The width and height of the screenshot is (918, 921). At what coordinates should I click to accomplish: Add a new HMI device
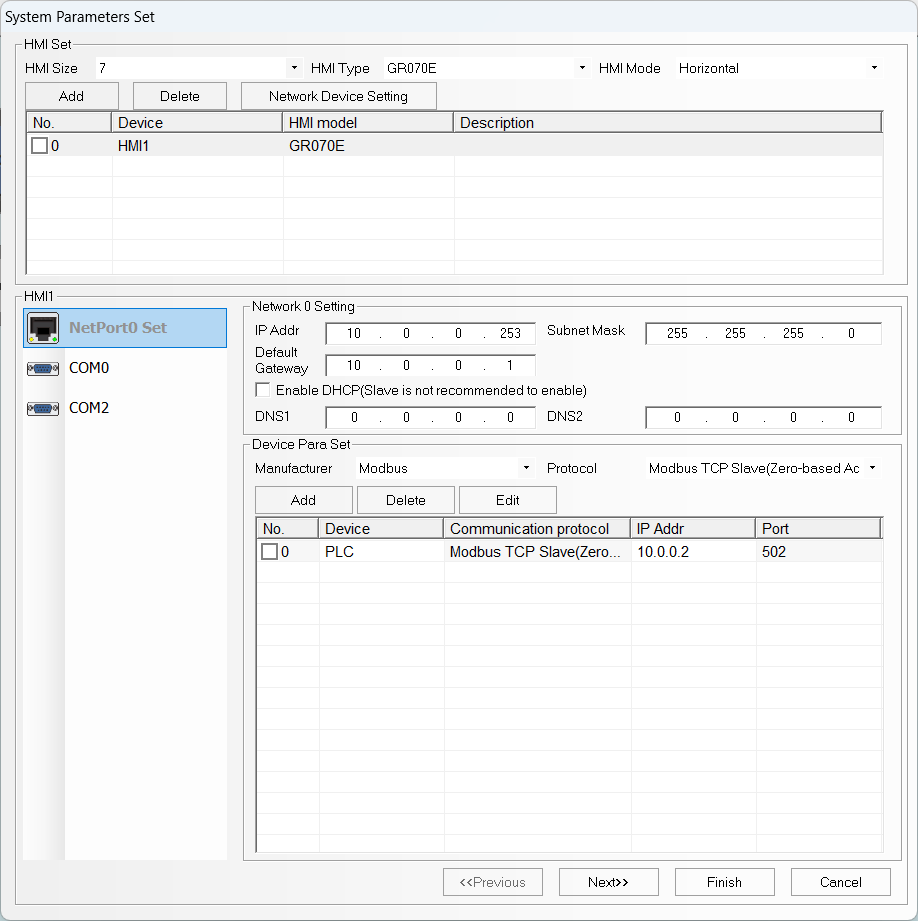pos(71,96)
